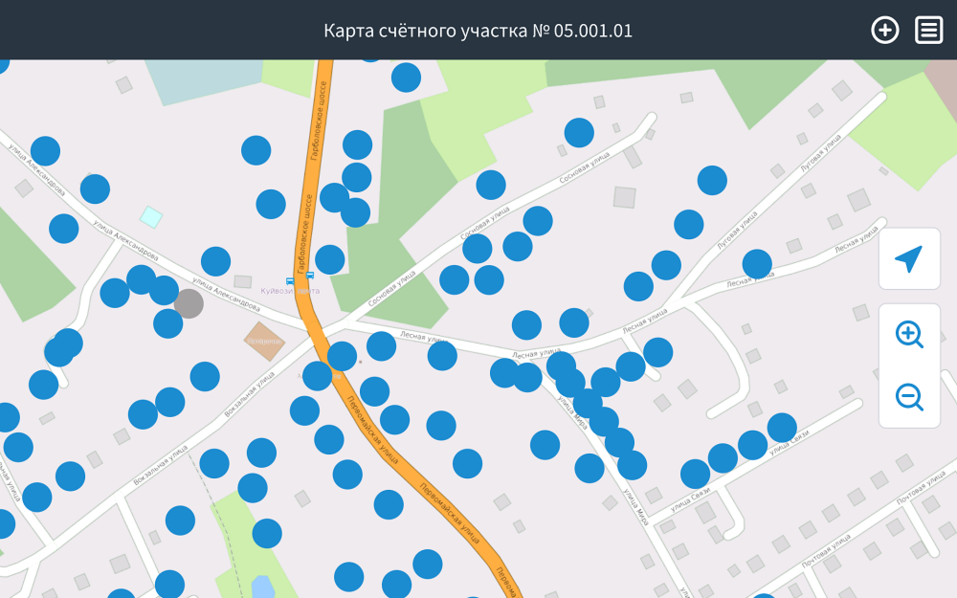Click the Гарболовское шоссе road label

click(x=319, y=122)
